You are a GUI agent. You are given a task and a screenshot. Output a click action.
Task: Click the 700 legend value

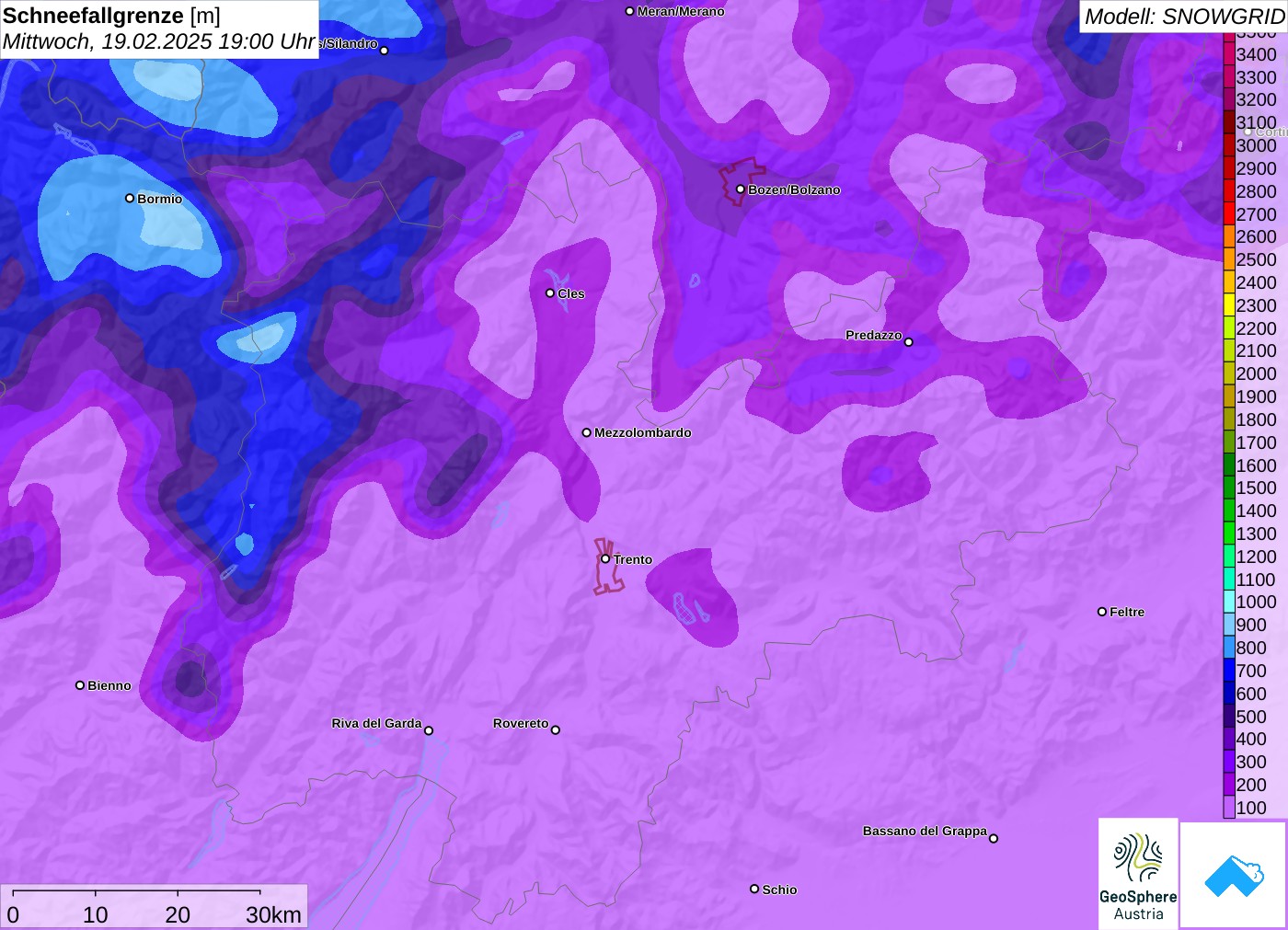pos(1251,671)
